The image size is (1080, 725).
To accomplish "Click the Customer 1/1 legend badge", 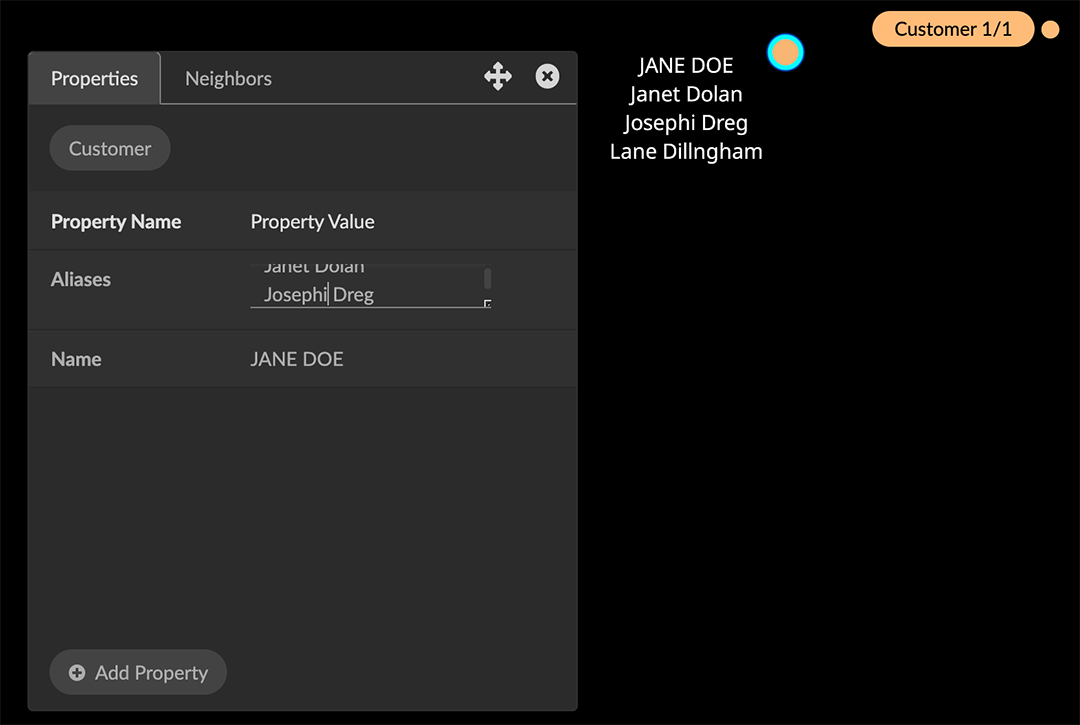I will click(952, 30).
